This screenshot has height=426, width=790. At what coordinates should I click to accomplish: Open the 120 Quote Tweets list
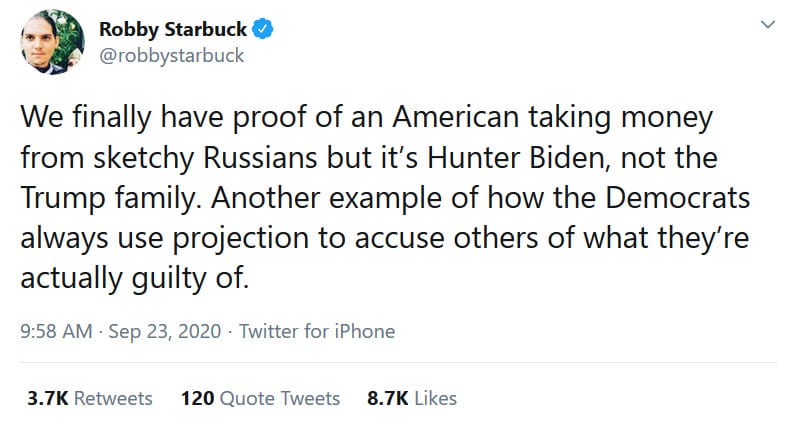coord(260,398)
